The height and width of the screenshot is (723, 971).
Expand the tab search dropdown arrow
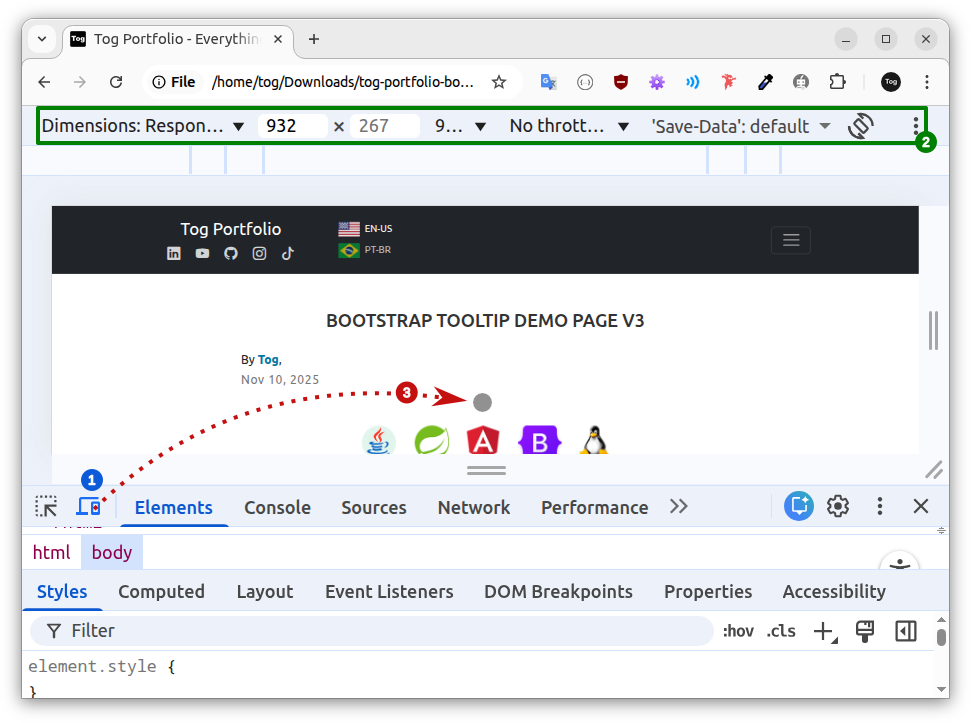coord(42,39)
